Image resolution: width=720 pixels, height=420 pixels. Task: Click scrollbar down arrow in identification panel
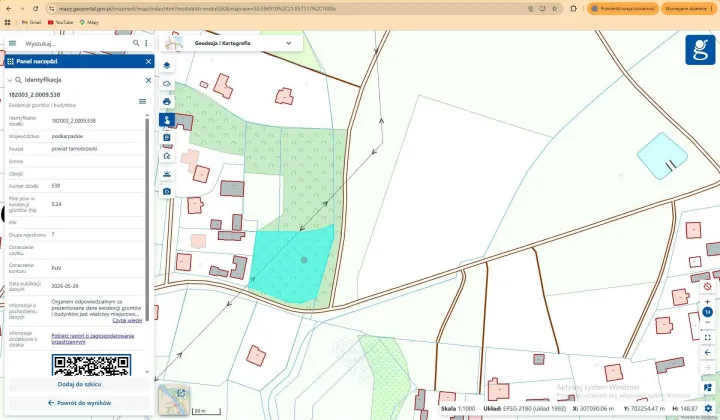click(x=147, y=372)
